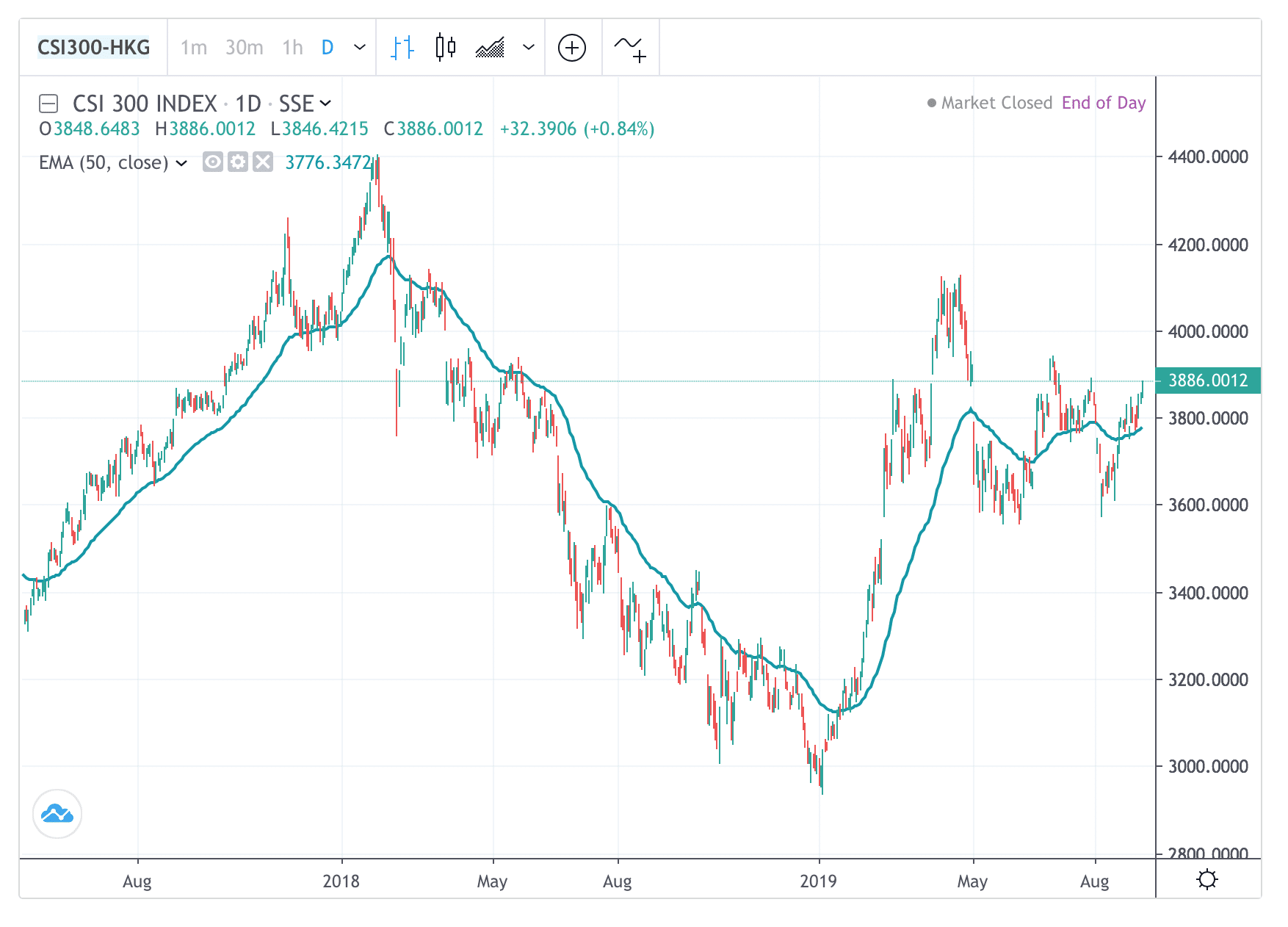Click the CSI300-HKG symbol search field
Viewport: 1288px width, 927px height.
[93, 48]
